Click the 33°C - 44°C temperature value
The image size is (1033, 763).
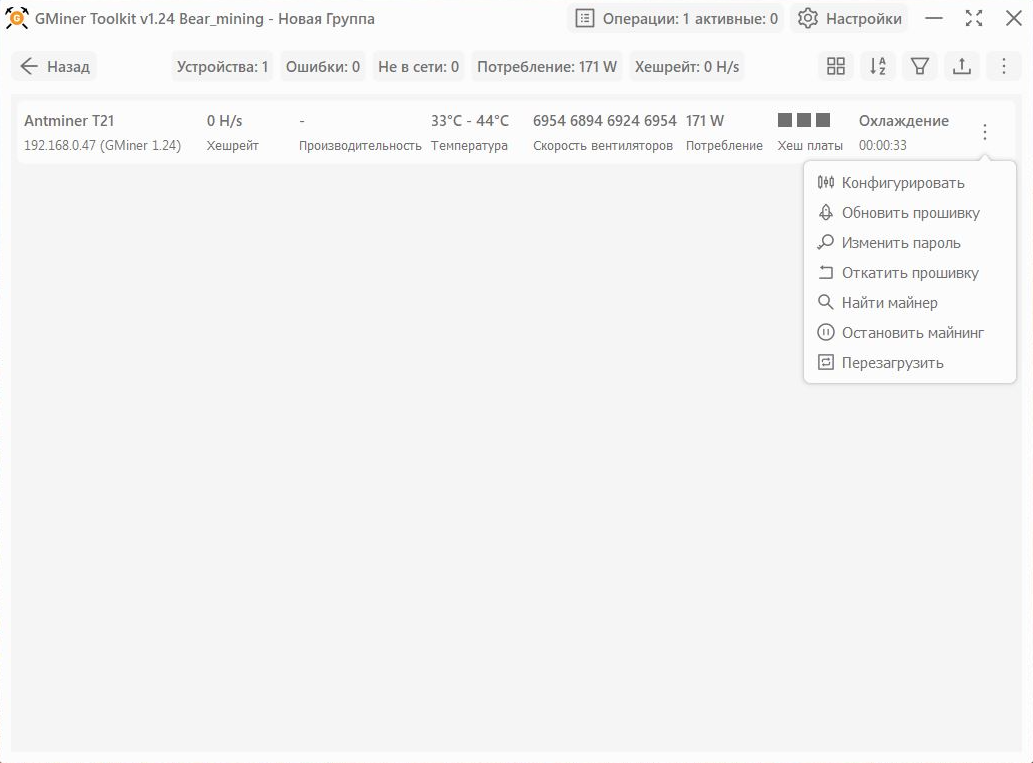tap(470, 121)
